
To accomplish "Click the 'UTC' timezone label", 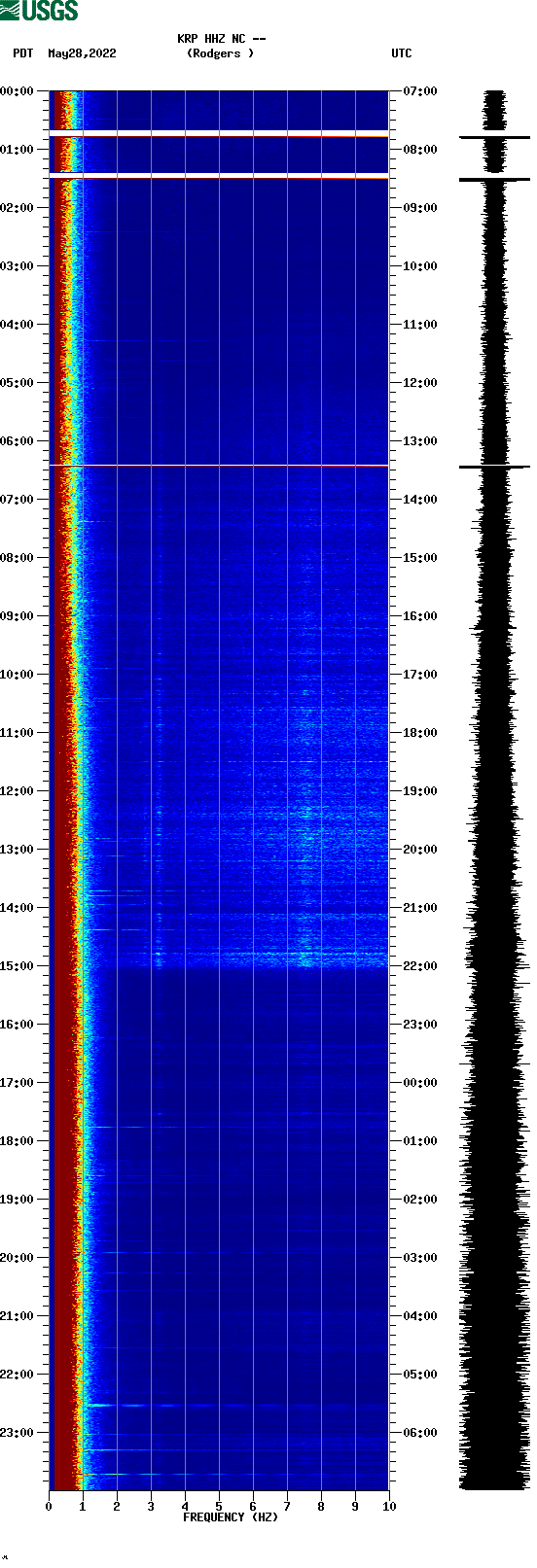I will [402, 53].
